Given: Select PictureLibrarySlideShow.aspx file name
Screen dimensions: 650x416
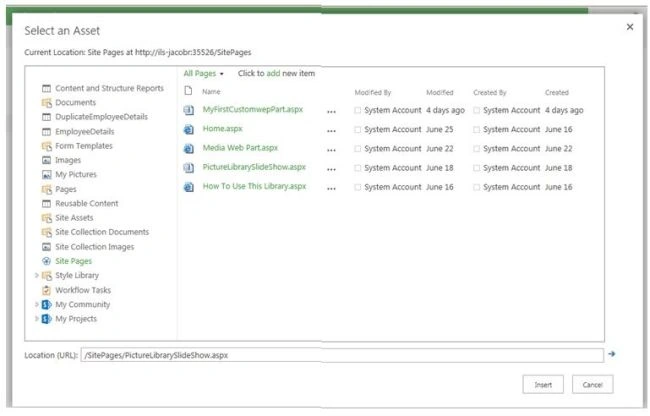Looking at the screenshot, I should (254, 167).
